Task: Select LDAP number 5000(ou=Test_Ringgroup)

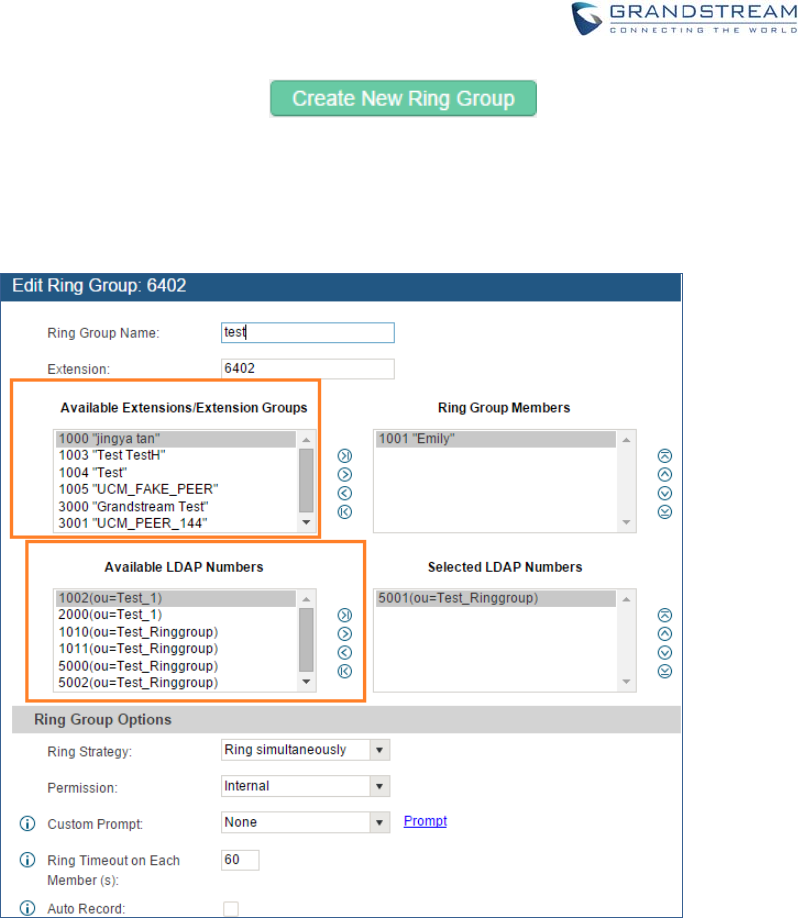Action: [176, 666]
